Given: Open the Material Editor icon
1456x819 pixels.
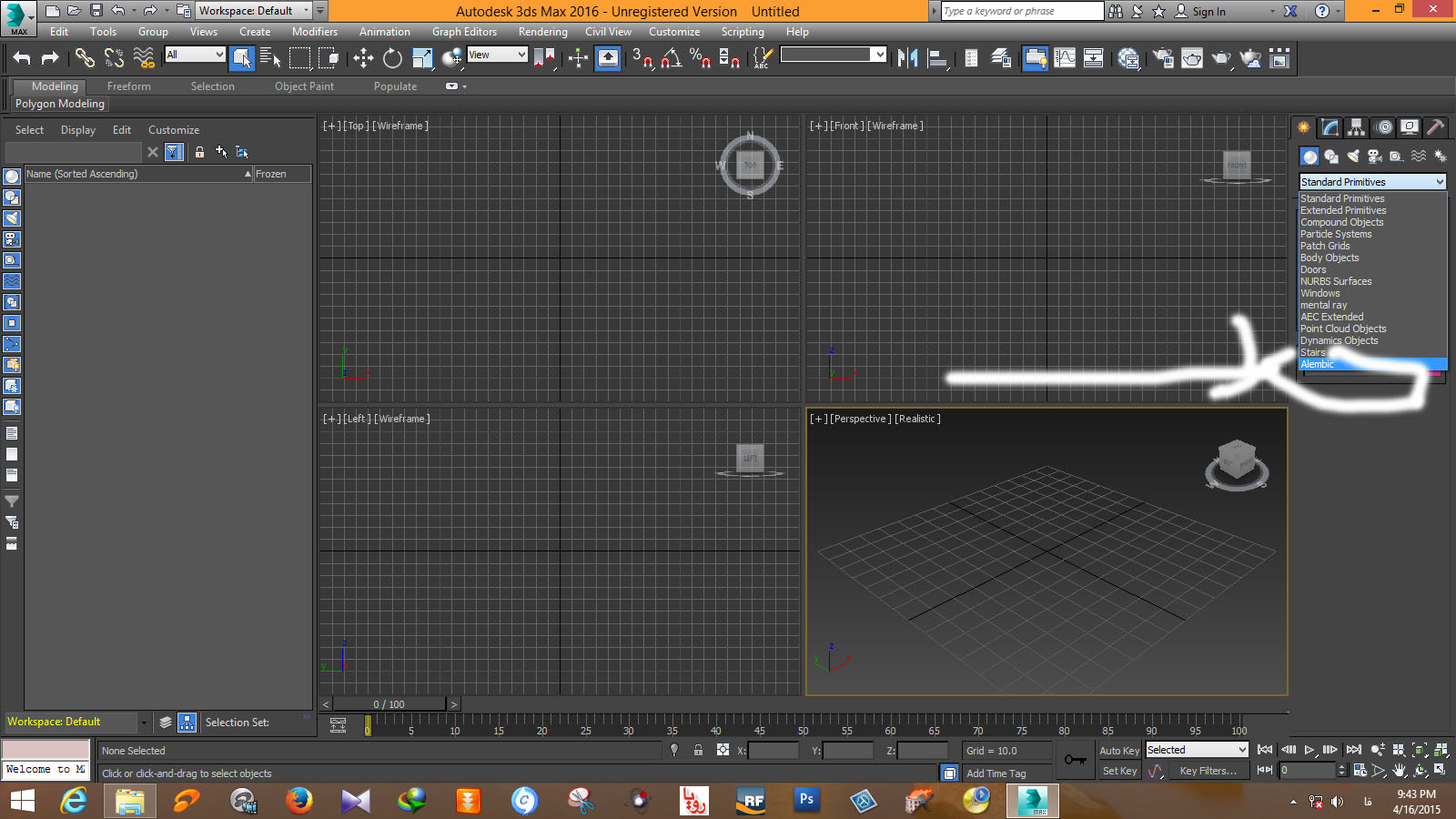Looking at the screenshot, I should (1128, 58).
